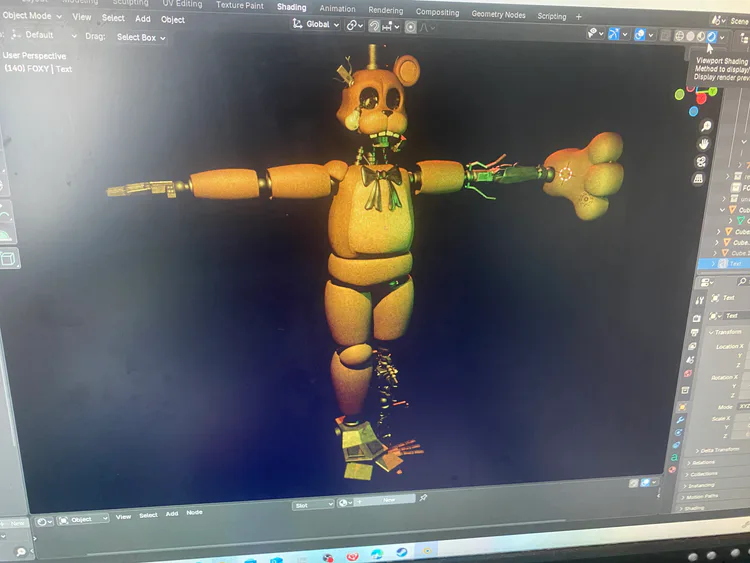This screenshot has height=563, width=750.
Task: Open the Object properties tab
Action: pos(683,407)
